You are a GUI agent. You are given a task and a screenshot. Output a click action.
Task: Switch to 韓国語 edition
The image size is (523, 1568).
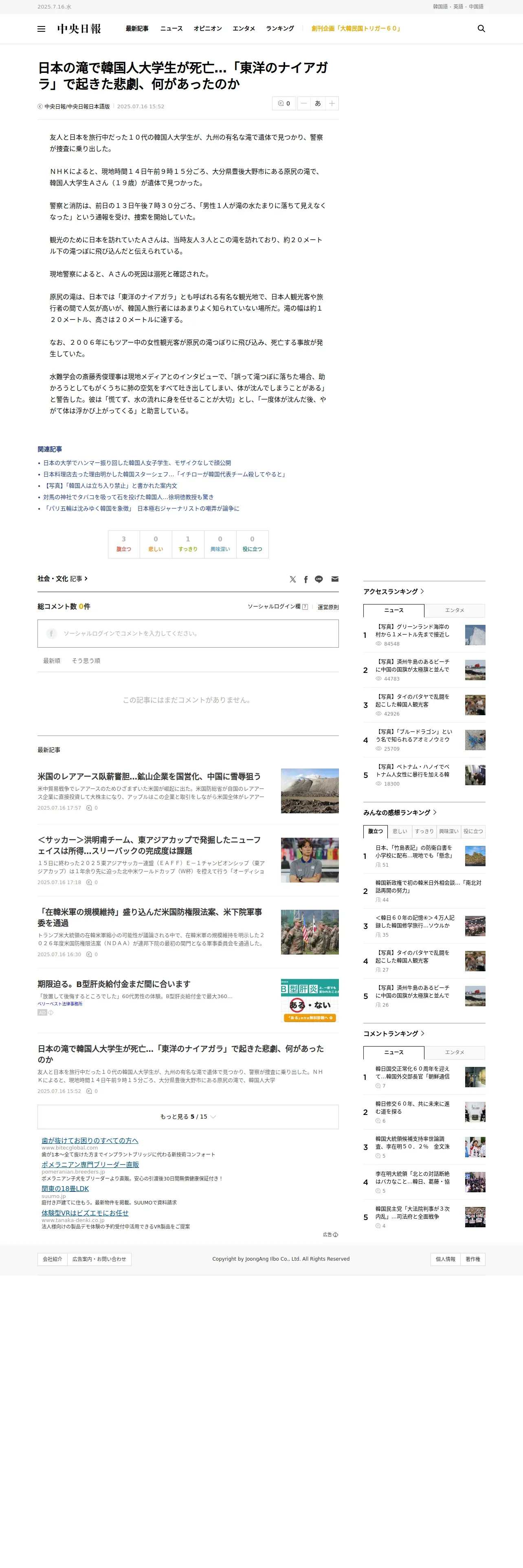point(440,7)
